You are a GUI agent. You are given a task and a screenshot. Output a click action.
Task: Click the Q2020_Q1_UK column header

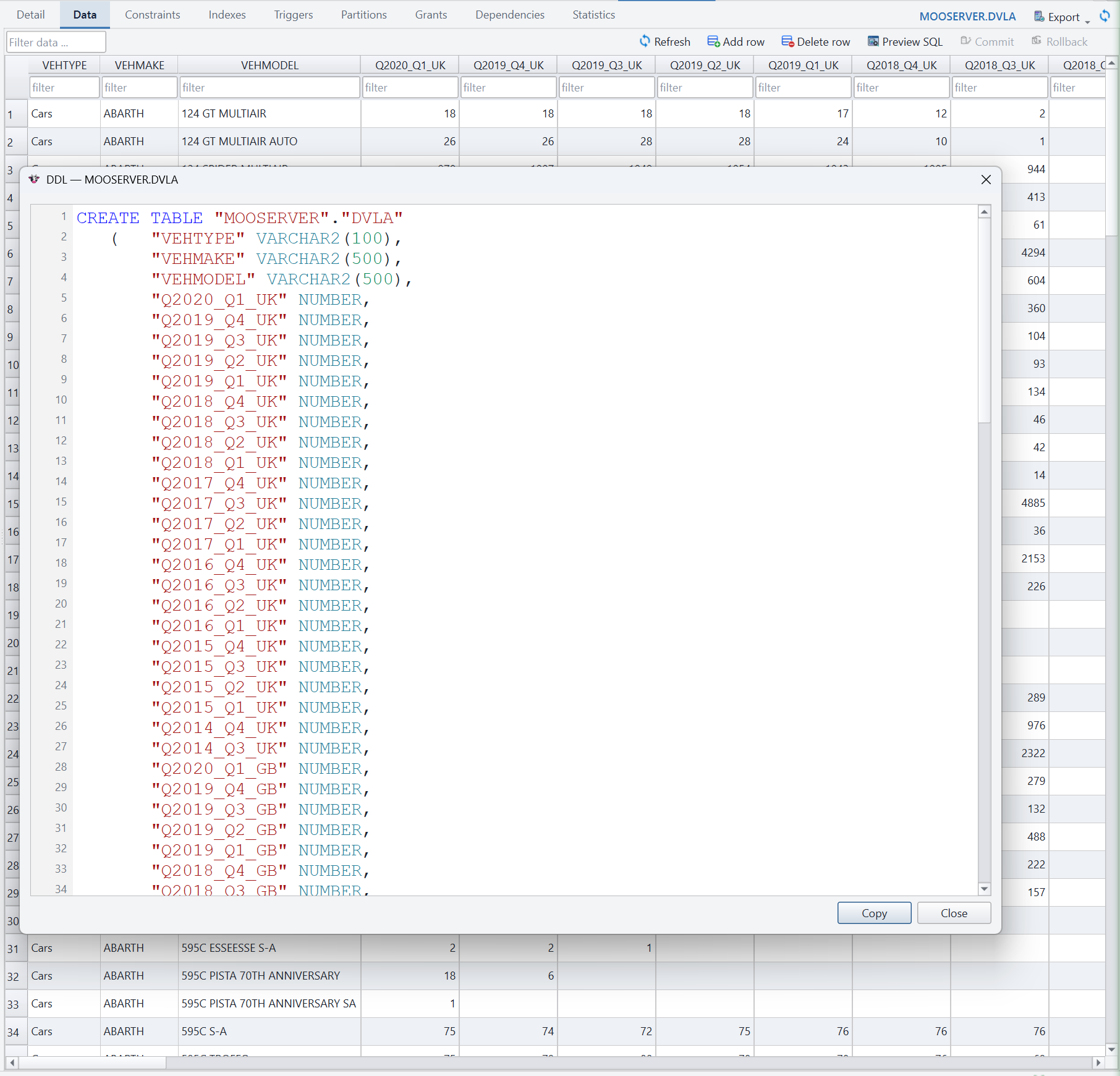coord(410,65)
